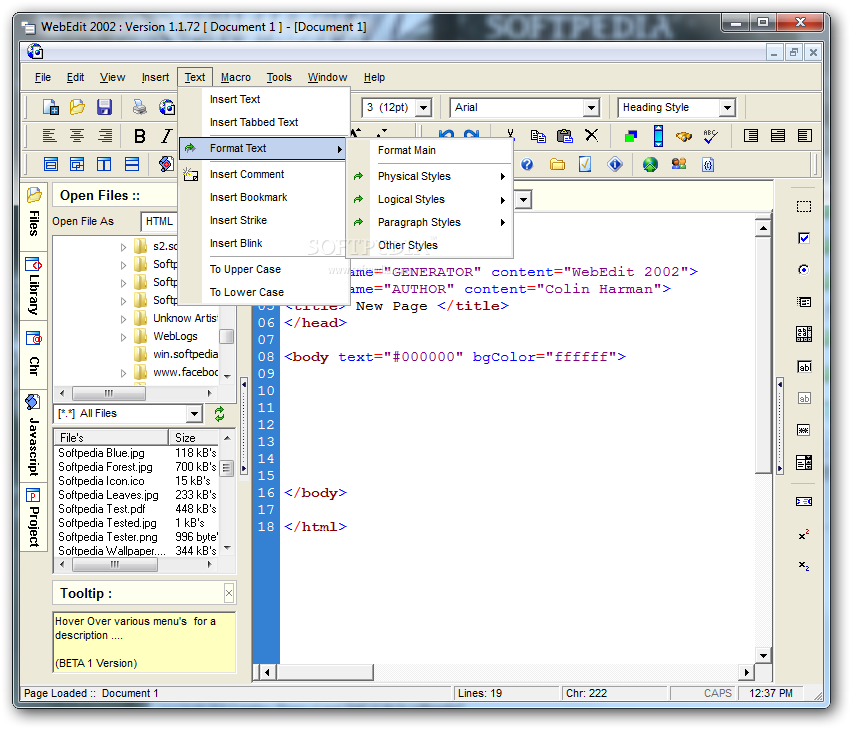Image resolution: width=851 pixels, height=729 pixels.
Task: Insert a checkbox using the right toolbar icon
Action: [x=804, y=238]
